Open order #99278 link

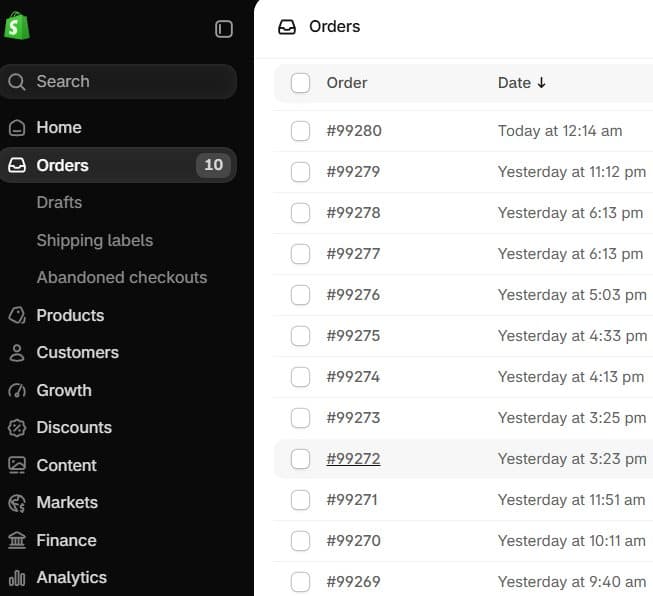pyautogui.click(x=354, y=213)
